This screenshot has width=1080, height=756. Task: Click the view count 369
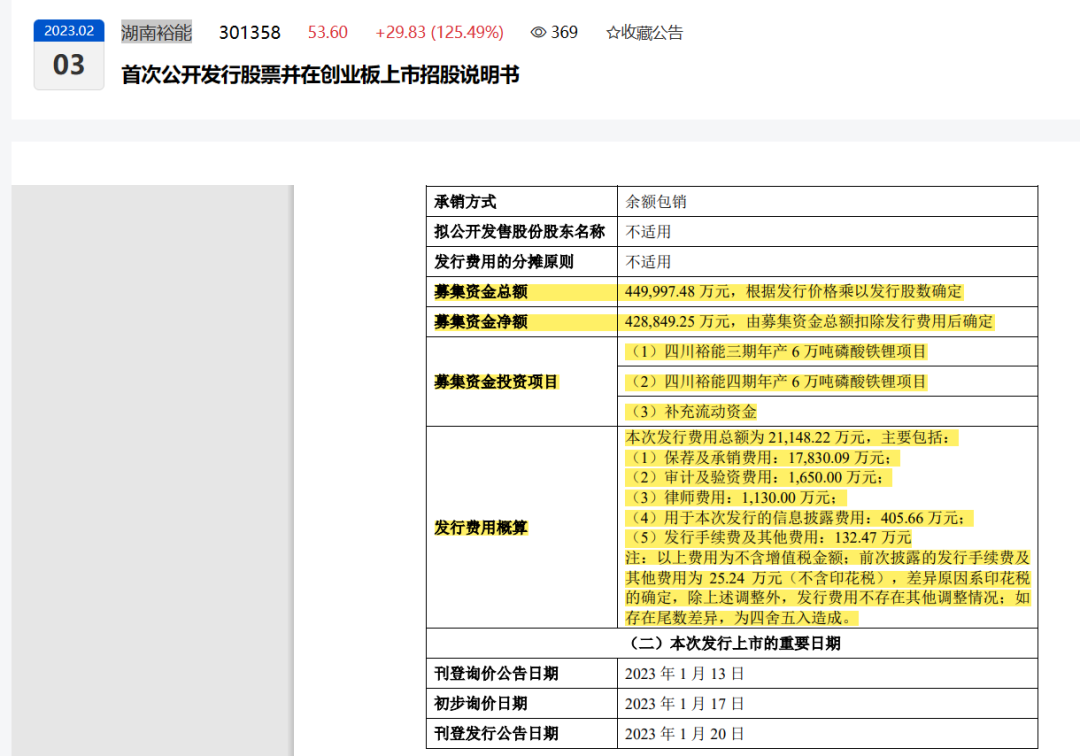(x=564, y=32)
